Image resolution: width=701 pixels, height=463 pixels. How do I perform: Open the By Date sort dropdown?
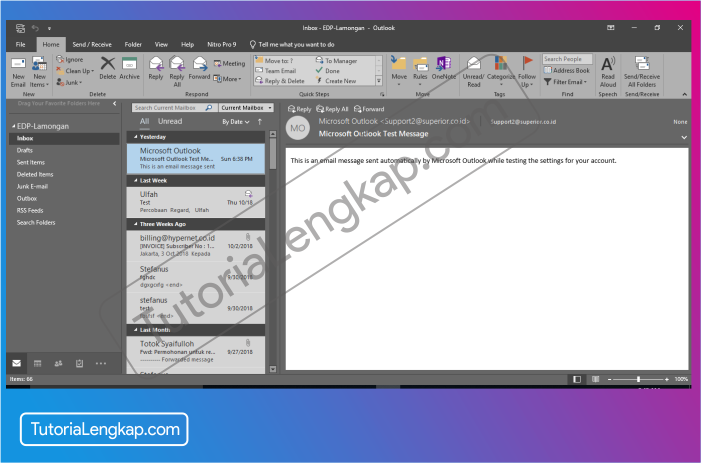pos(236,122)
